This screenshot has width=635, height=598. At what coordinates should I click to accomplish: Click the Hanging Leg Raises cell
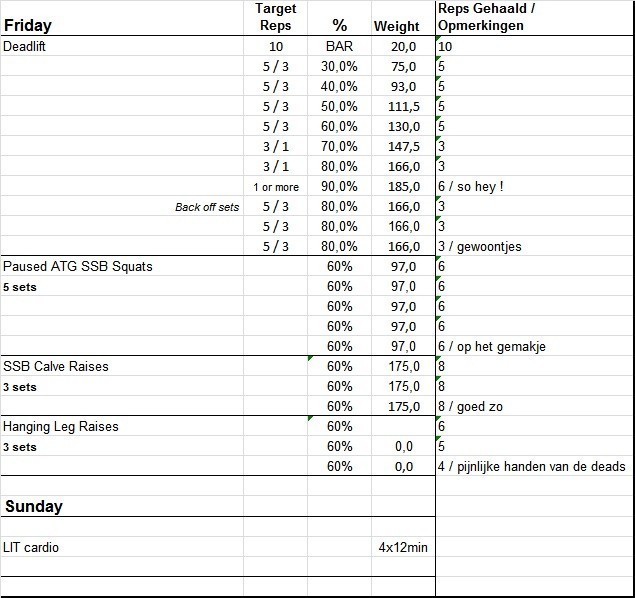tap(61, 427)
